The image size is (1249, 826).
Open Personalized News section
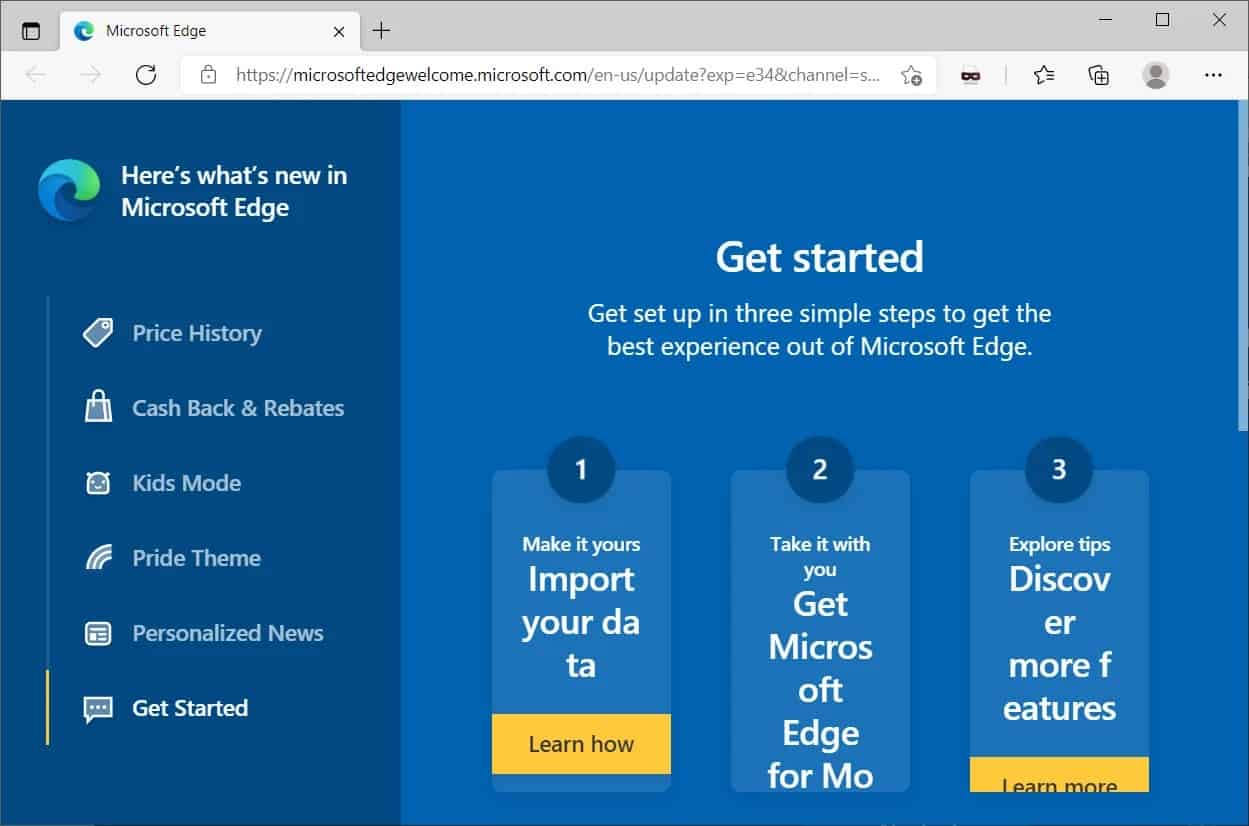[x=228, y=633]
